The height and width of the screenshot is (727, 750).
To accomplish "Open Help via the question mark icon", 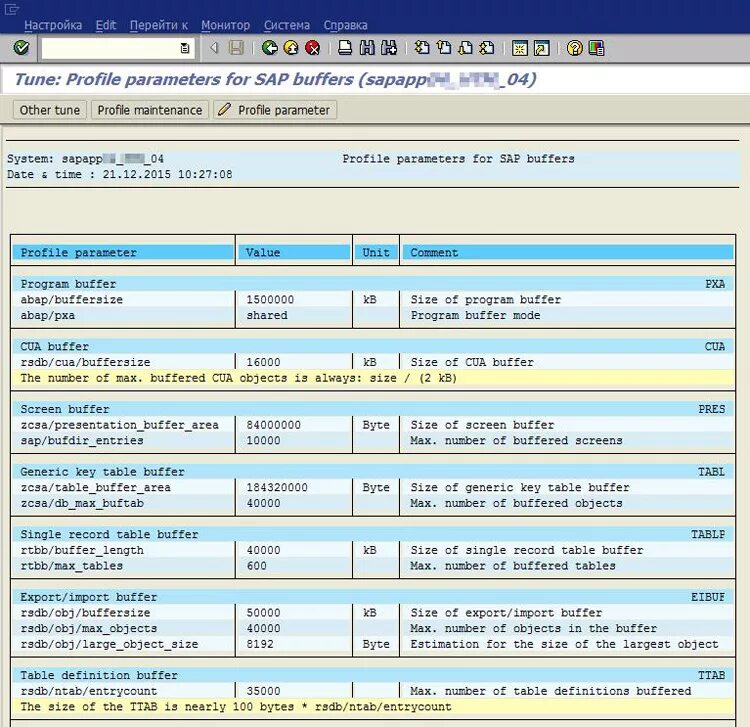I will 574,48.
